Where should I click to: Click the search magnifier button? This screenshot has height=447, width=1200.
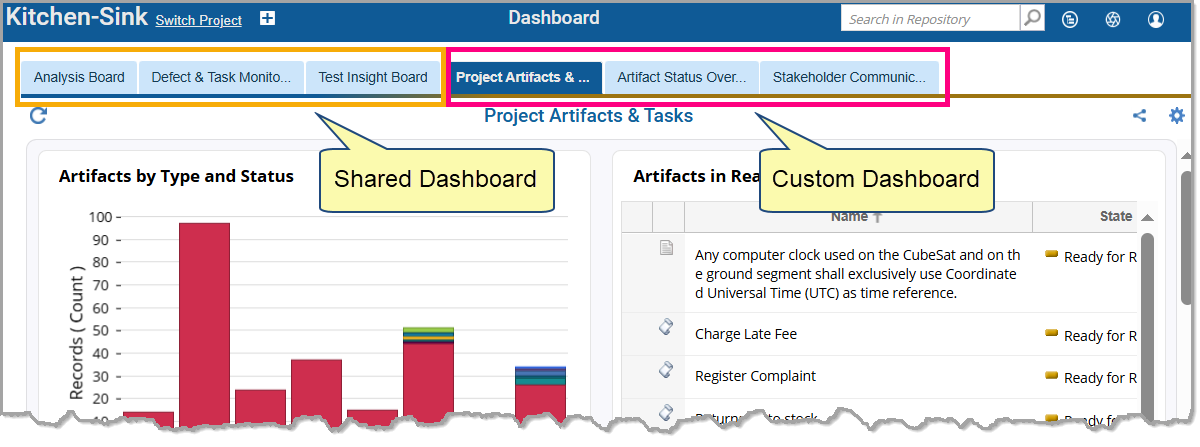(x=1031, y=19)
